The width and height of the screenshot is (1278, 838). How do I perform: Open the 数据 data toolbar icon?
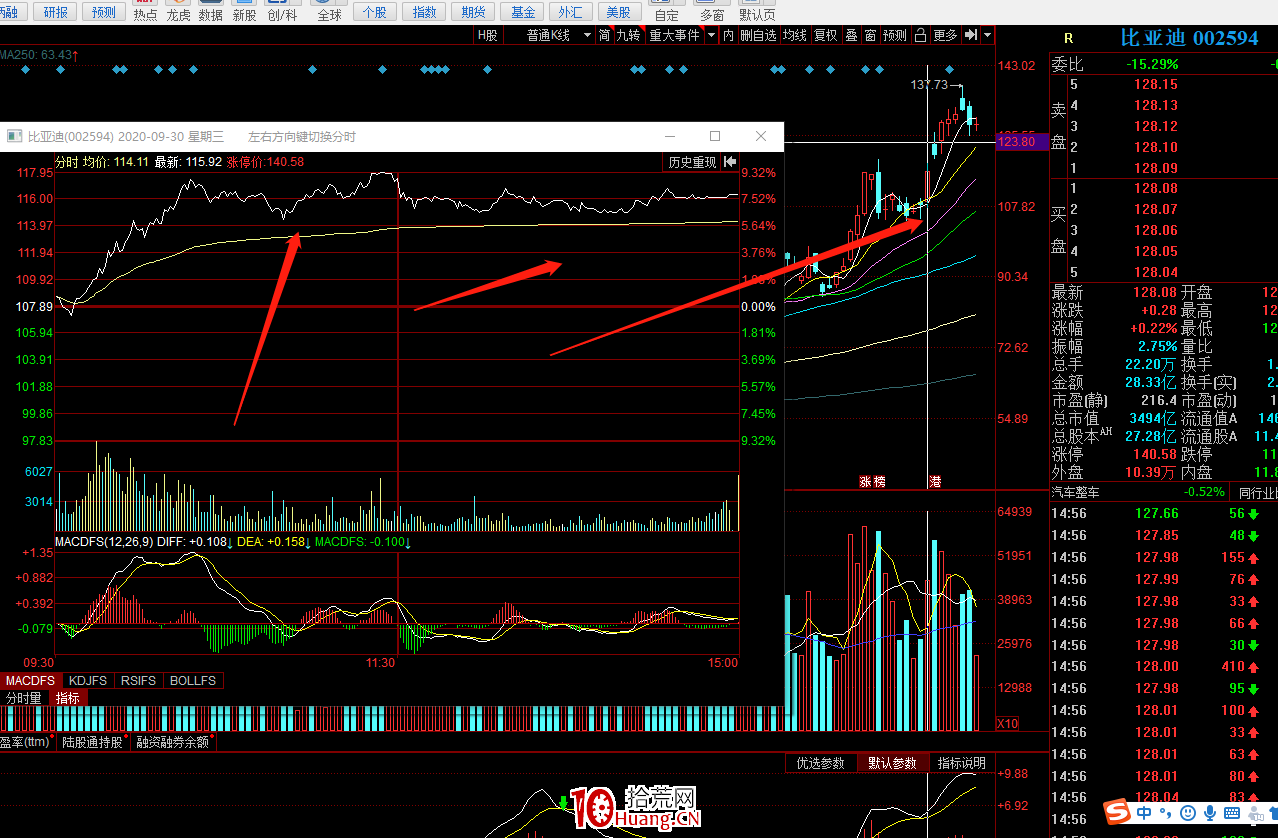211,12
